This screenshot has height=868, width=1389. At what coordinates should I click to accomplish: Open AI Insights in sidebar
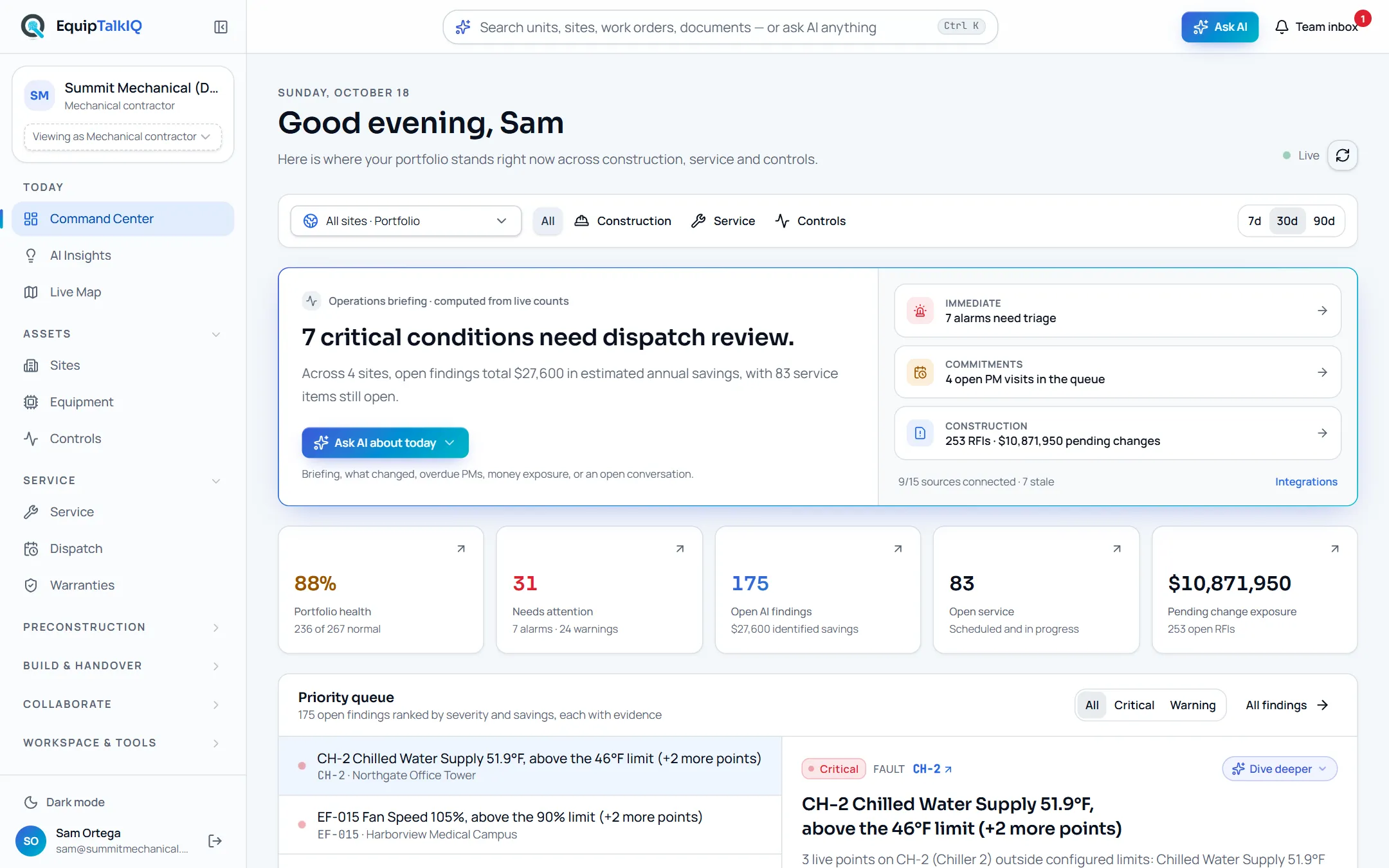pyautogui.click(x=123, y=256)
